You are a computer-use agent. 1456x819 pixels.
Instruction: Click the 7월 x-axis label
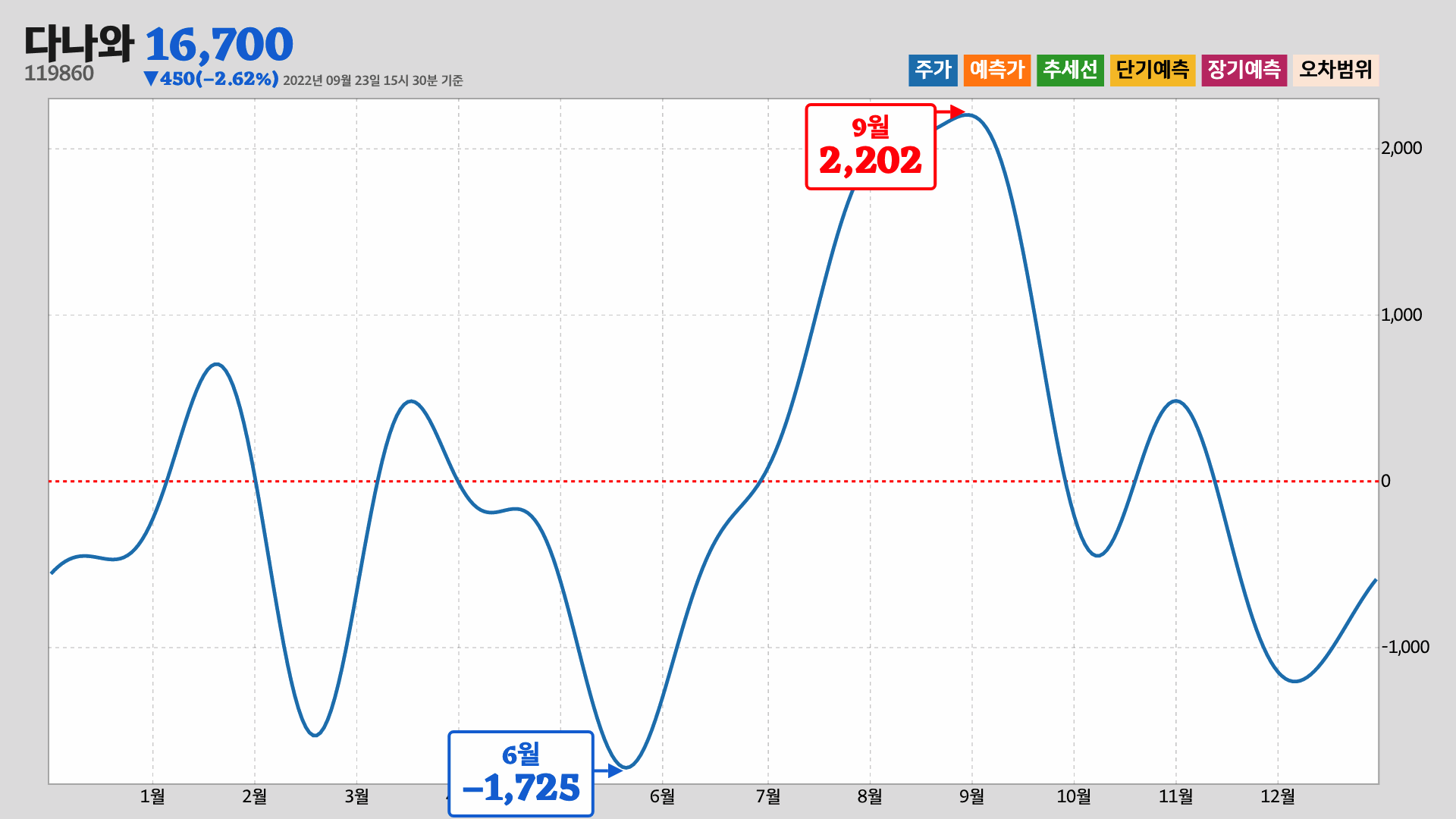click(x=768, y=796)
